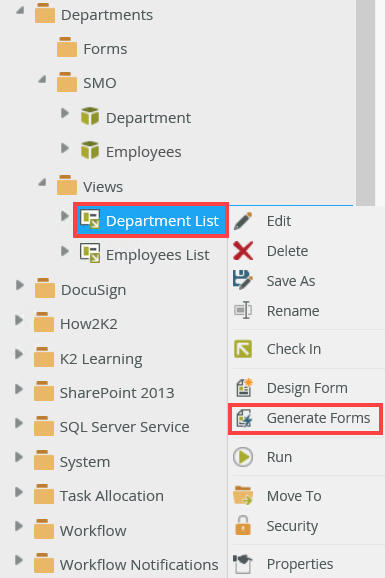385x578 pixels.
Task: Collapse the SMO folder
Action: tap(42, 79)
